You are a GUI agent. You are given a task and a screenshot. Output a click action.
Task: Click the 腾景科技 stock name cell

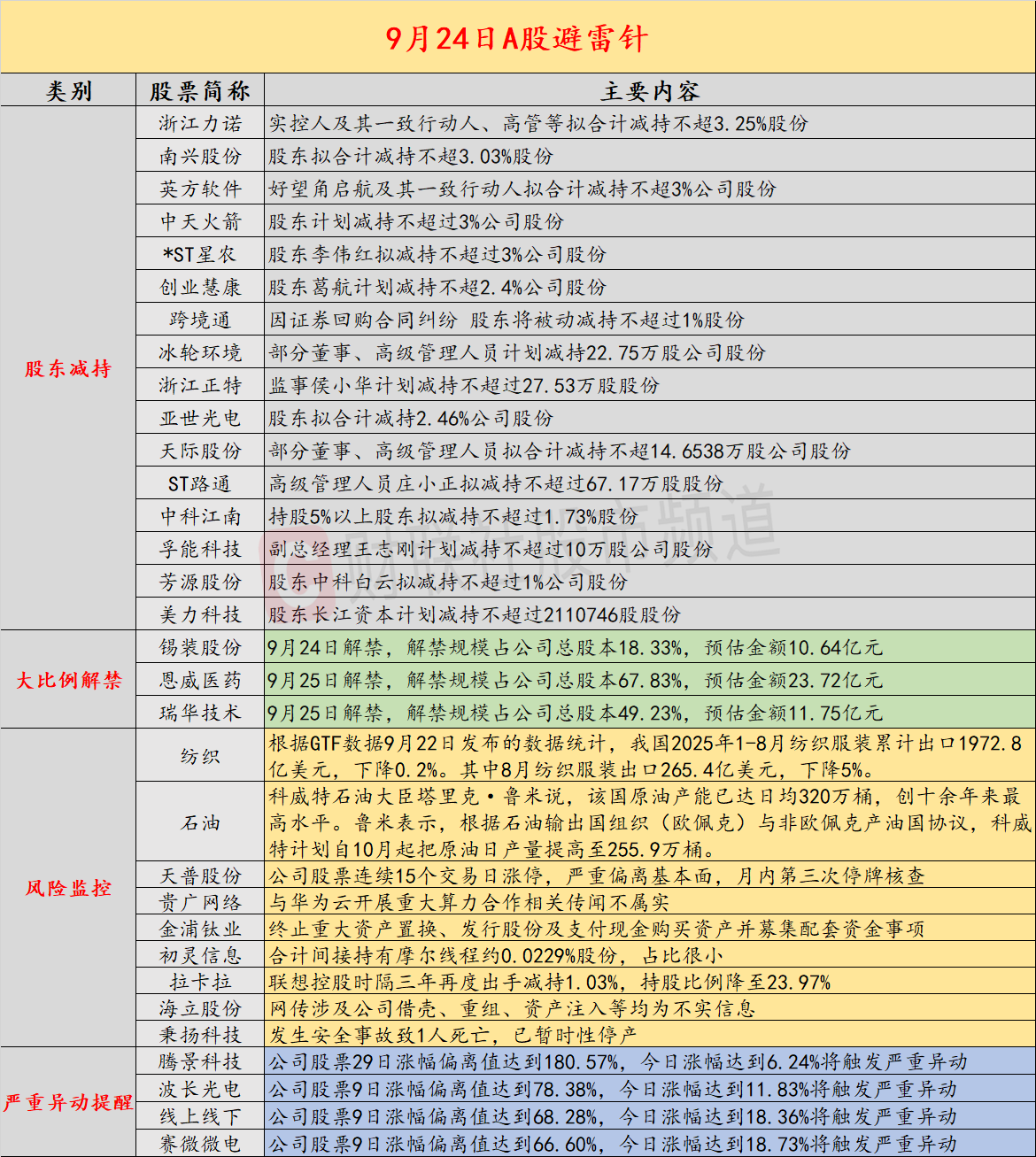point(200,1062)
